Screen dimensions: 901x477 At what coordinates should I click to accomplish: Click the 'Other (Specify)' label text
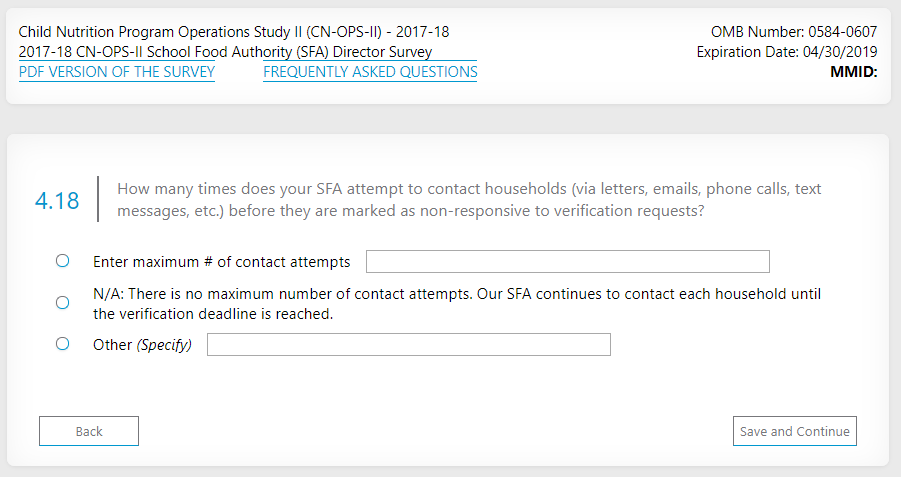142,345
